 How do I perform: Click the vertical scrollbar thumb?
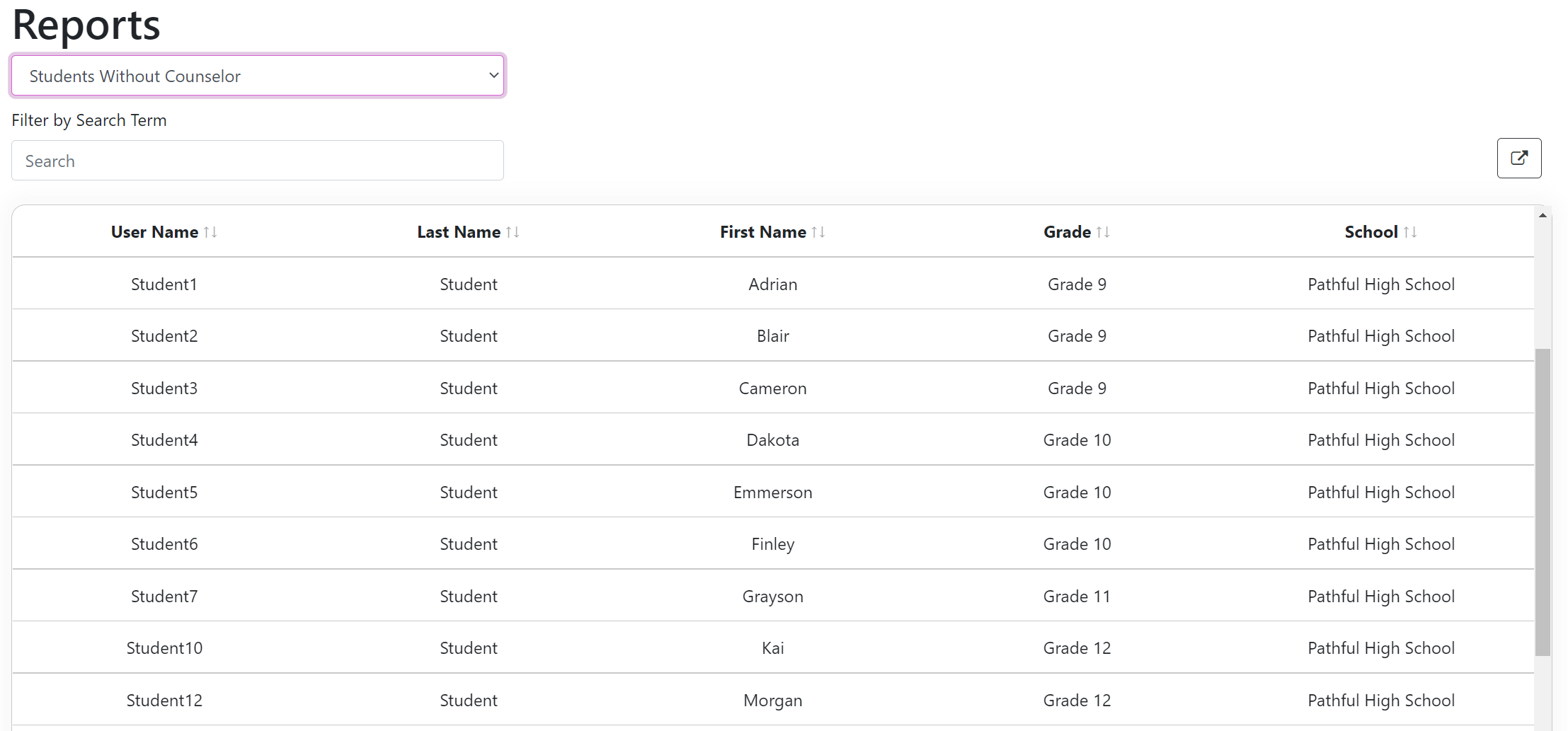(x=1543, y=502)
